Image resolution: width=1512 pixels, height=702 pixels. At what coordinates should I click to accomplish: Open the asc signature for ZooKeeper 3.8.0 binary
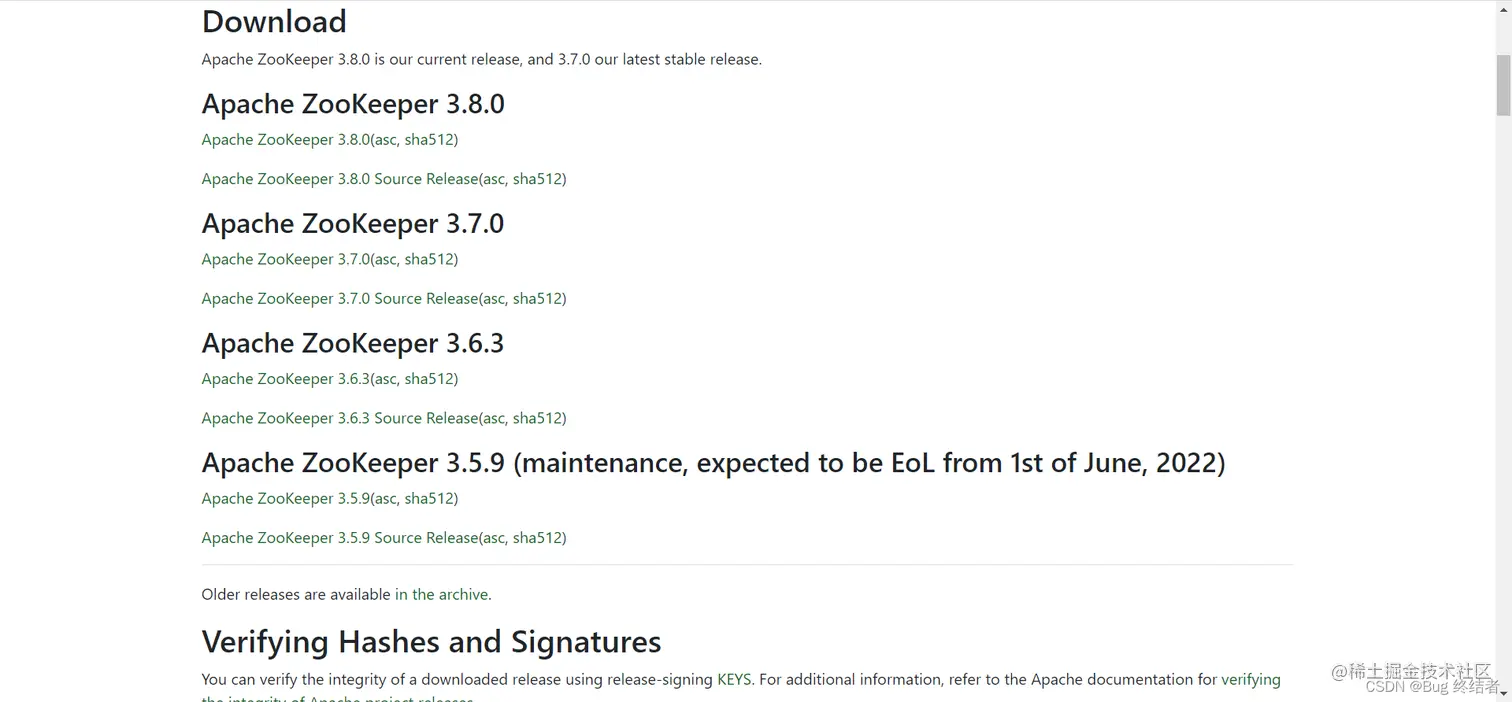[x=385, y=139]
